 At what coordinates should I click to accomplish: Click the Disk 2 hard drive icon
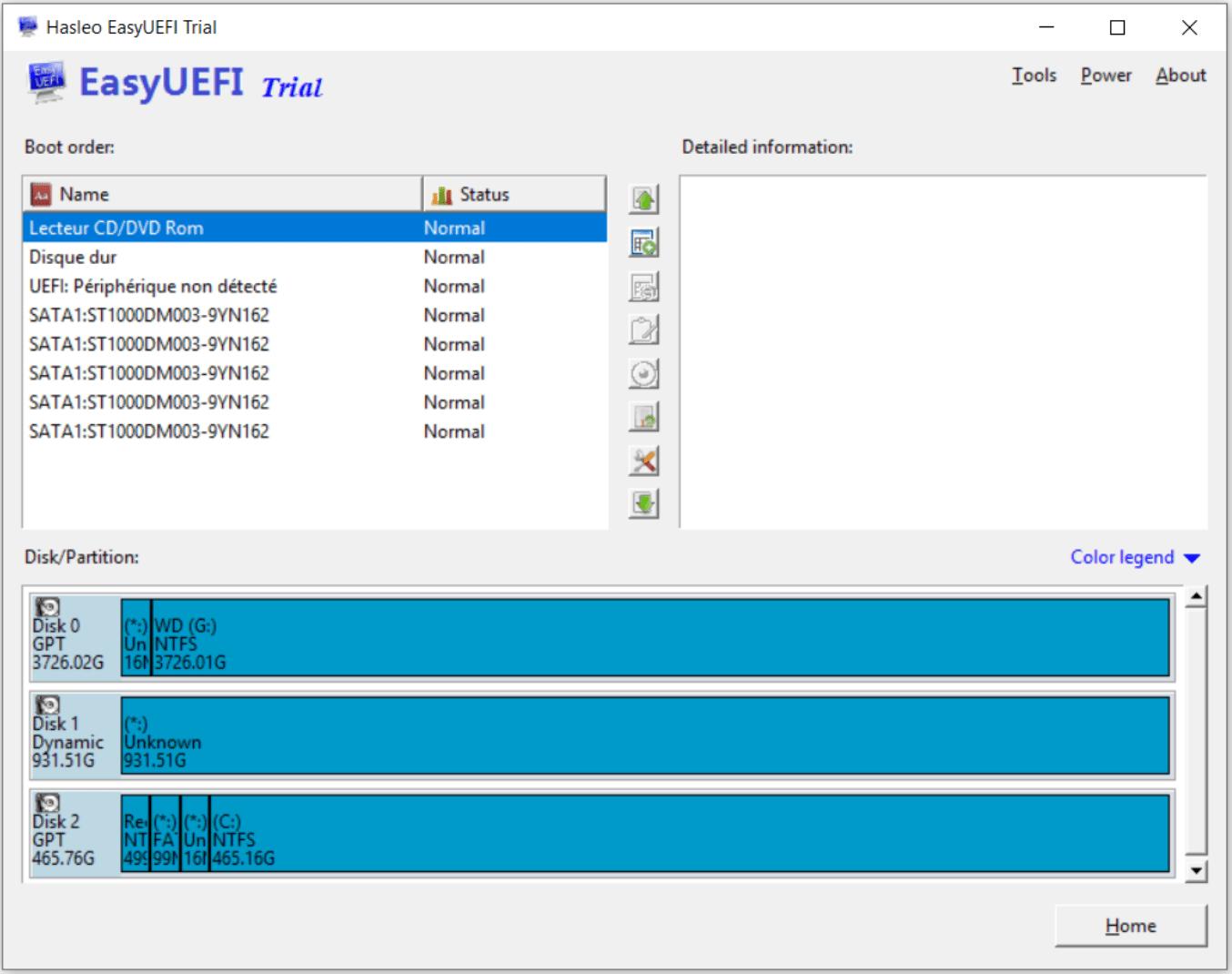47,803
